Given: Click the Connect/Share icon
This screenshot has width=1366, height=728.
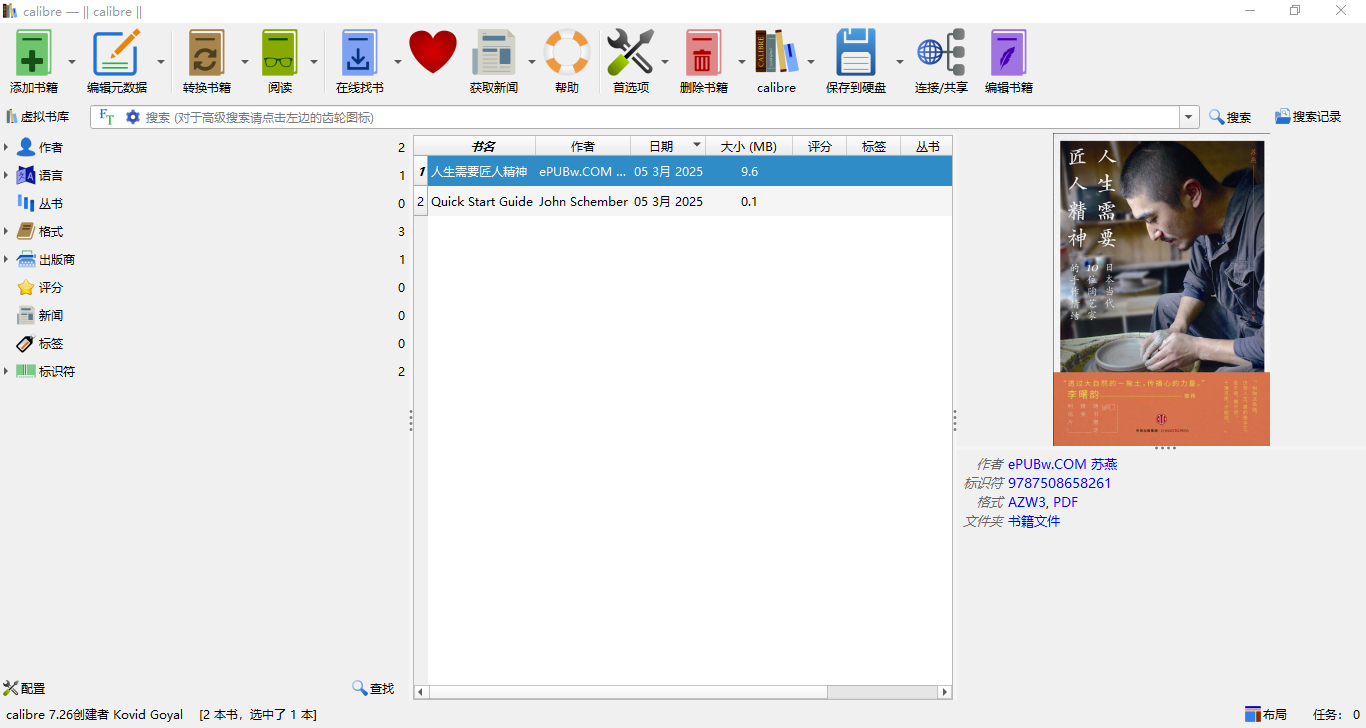Looking at the screenshot, I should tap(940, 53).
